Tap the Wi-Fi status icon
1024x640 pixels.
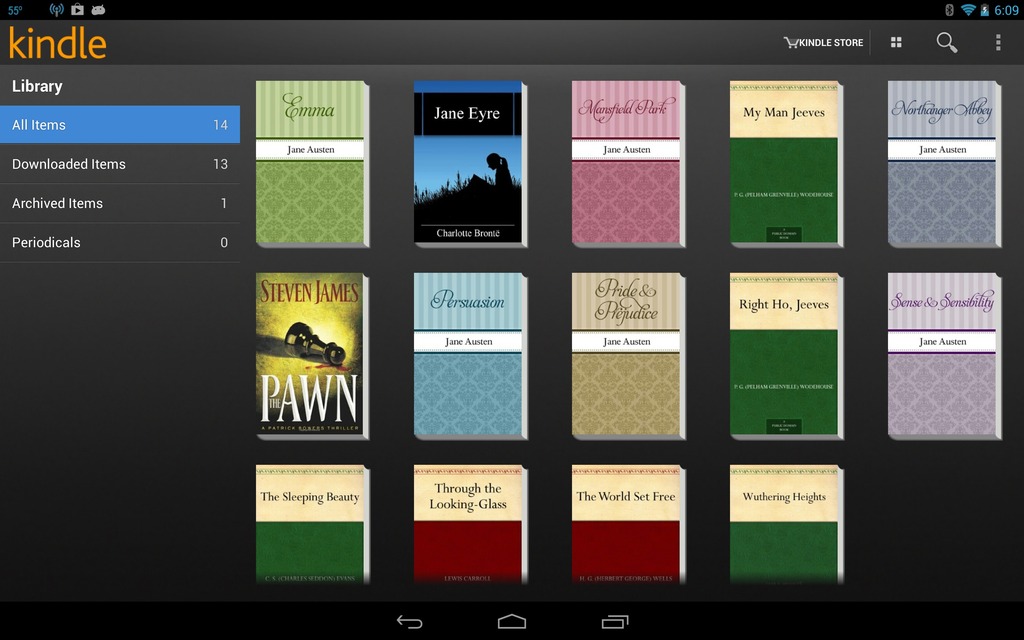pyautogui.click(x=968, y=10)
